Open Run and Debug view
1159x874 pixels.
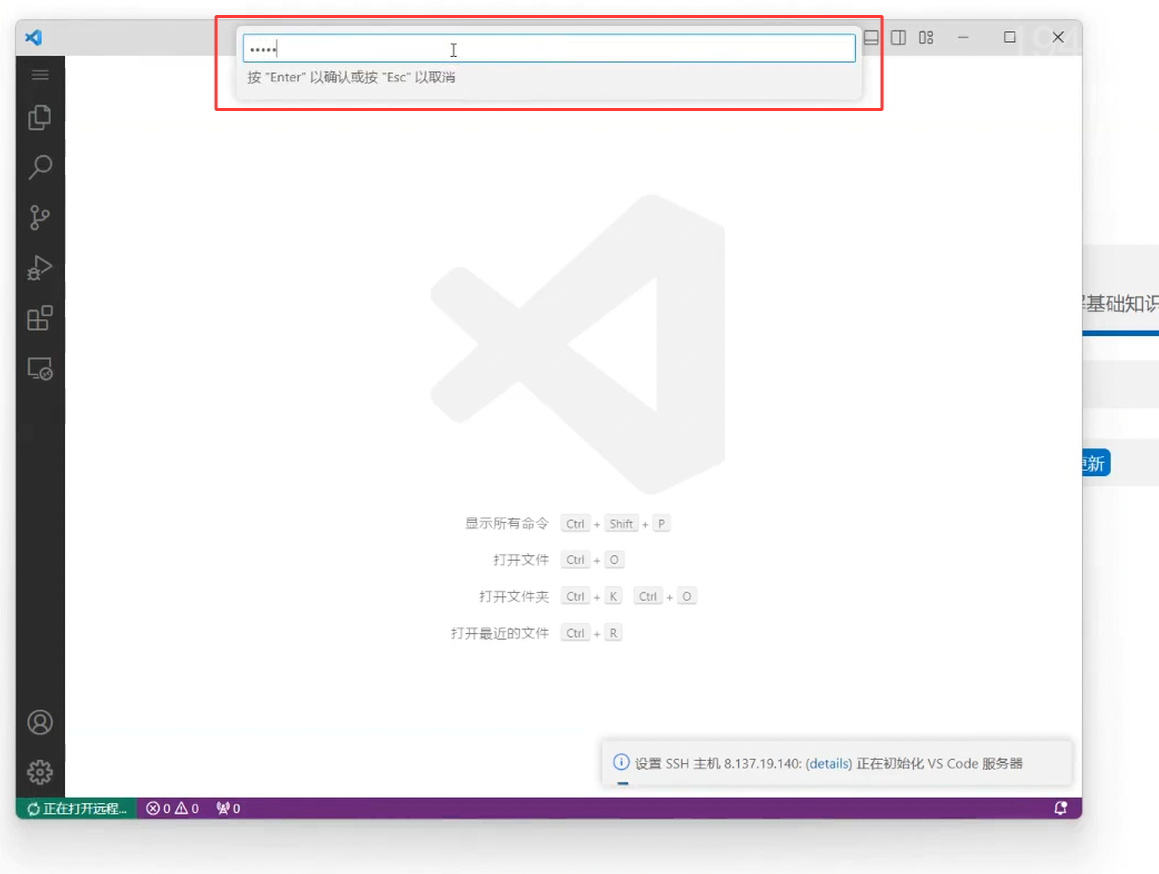pos(40,268)
